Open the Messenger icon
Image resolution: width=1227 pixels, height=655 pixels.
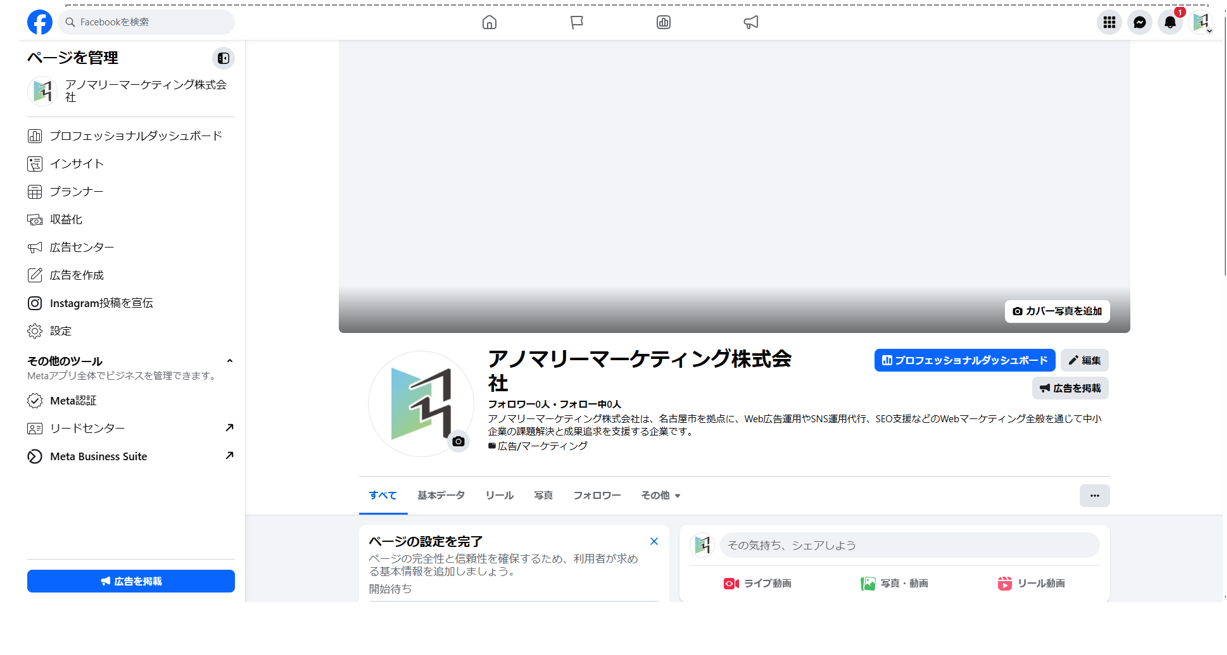pyautogui.click(x=1139, y=22)
